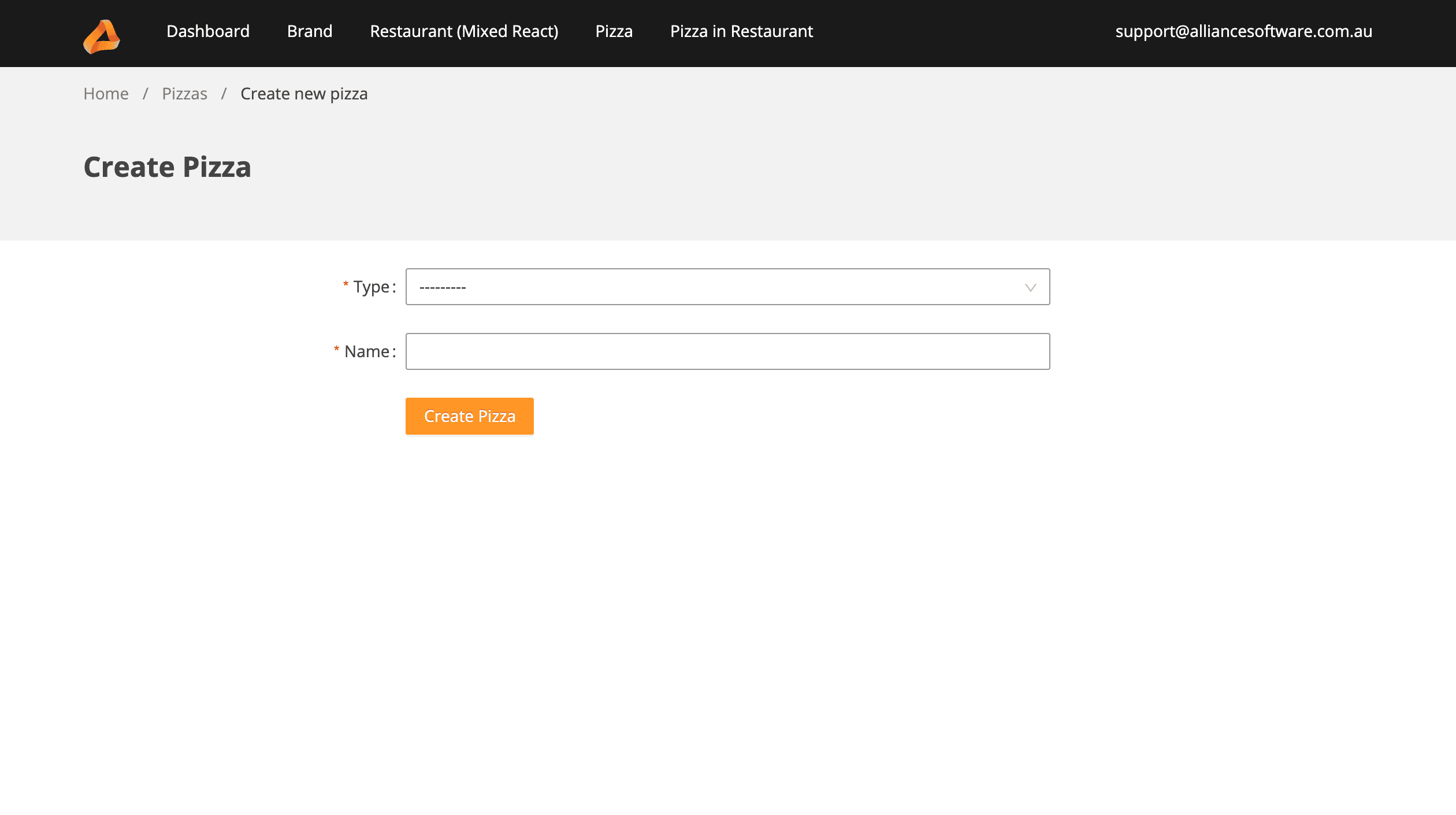The width and height of the screenshot is (1456, 815).
Task: Open the support@alliancesoftware.com.au user menu
Action: (1243, 31)
